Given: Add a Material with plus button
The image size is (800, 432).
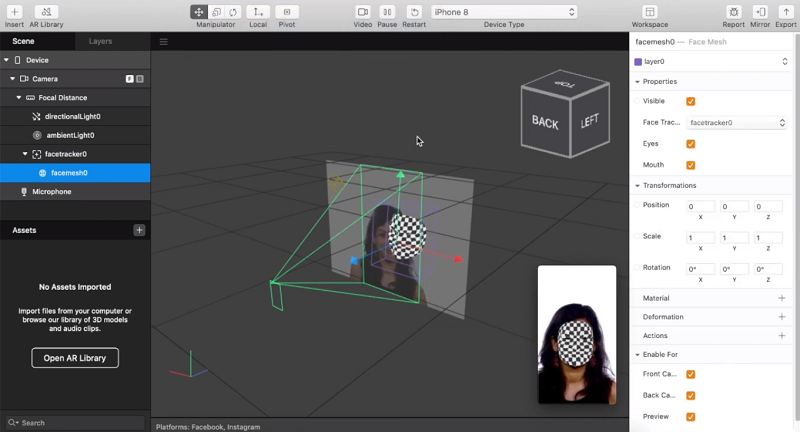Looking at the screenshot, I should pyautogui.click(x=782, y=298).
